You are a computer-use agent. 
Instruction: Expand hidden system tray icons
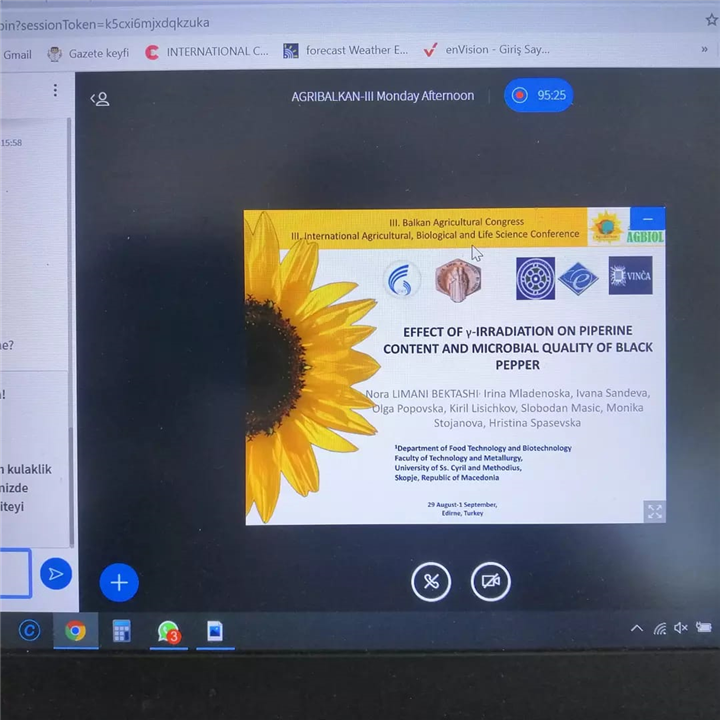[636, 629]
